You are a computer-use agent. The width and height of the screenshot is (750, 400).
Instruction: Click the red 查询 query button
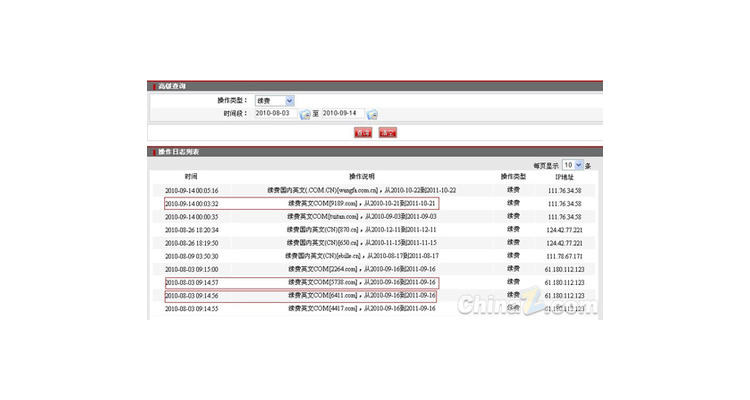pos(363,133)
